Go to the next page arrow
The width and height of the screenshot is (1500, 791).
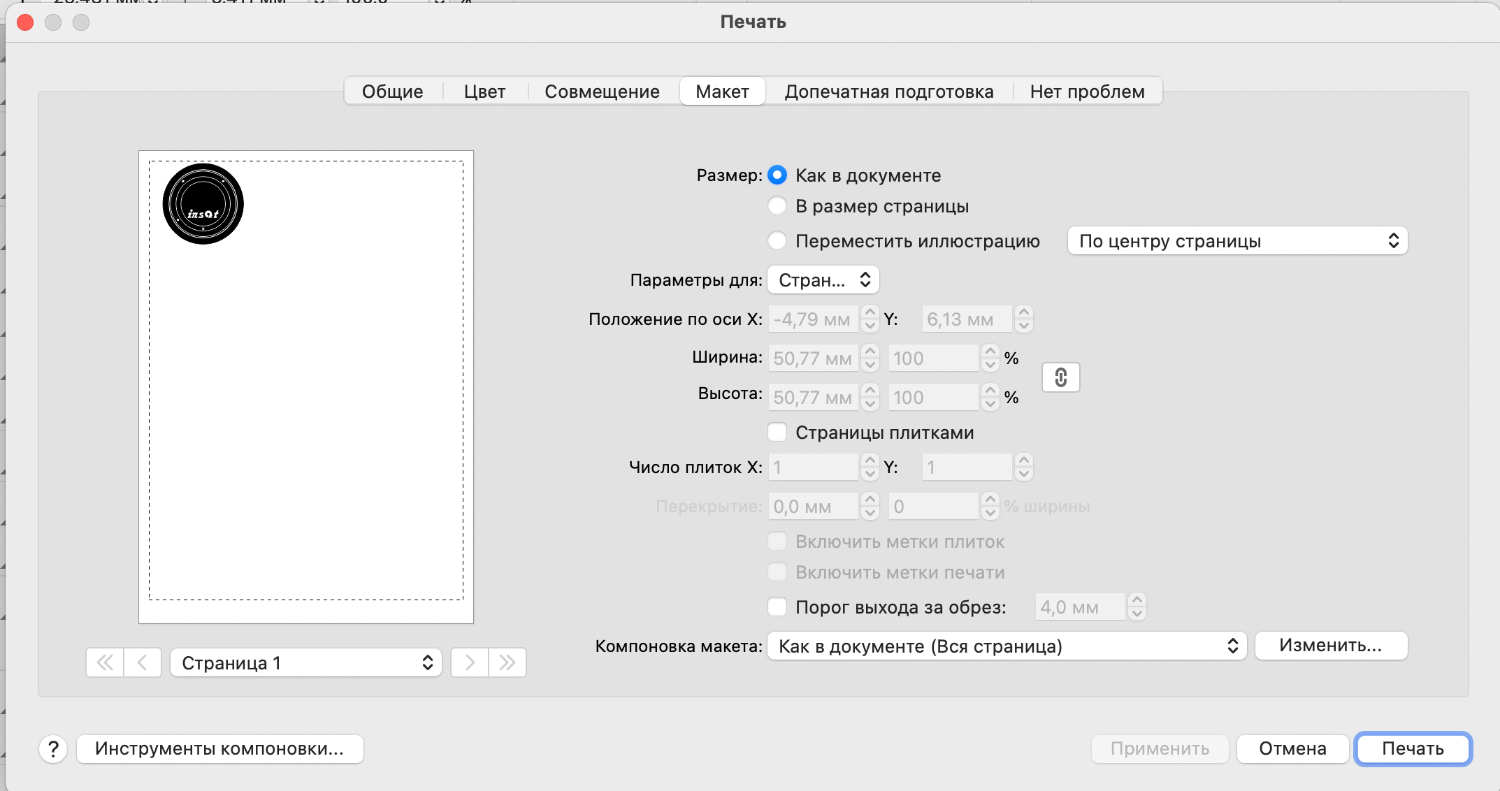point(470,662)
